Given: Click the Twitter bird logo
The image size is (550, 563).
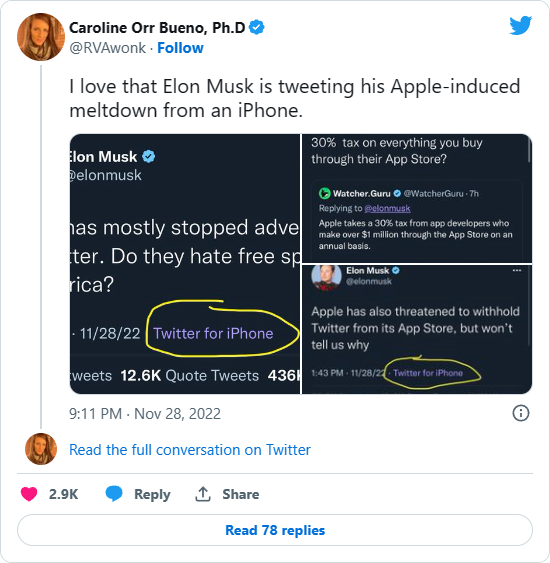Looking at the screenshot, I should [521, 25].
